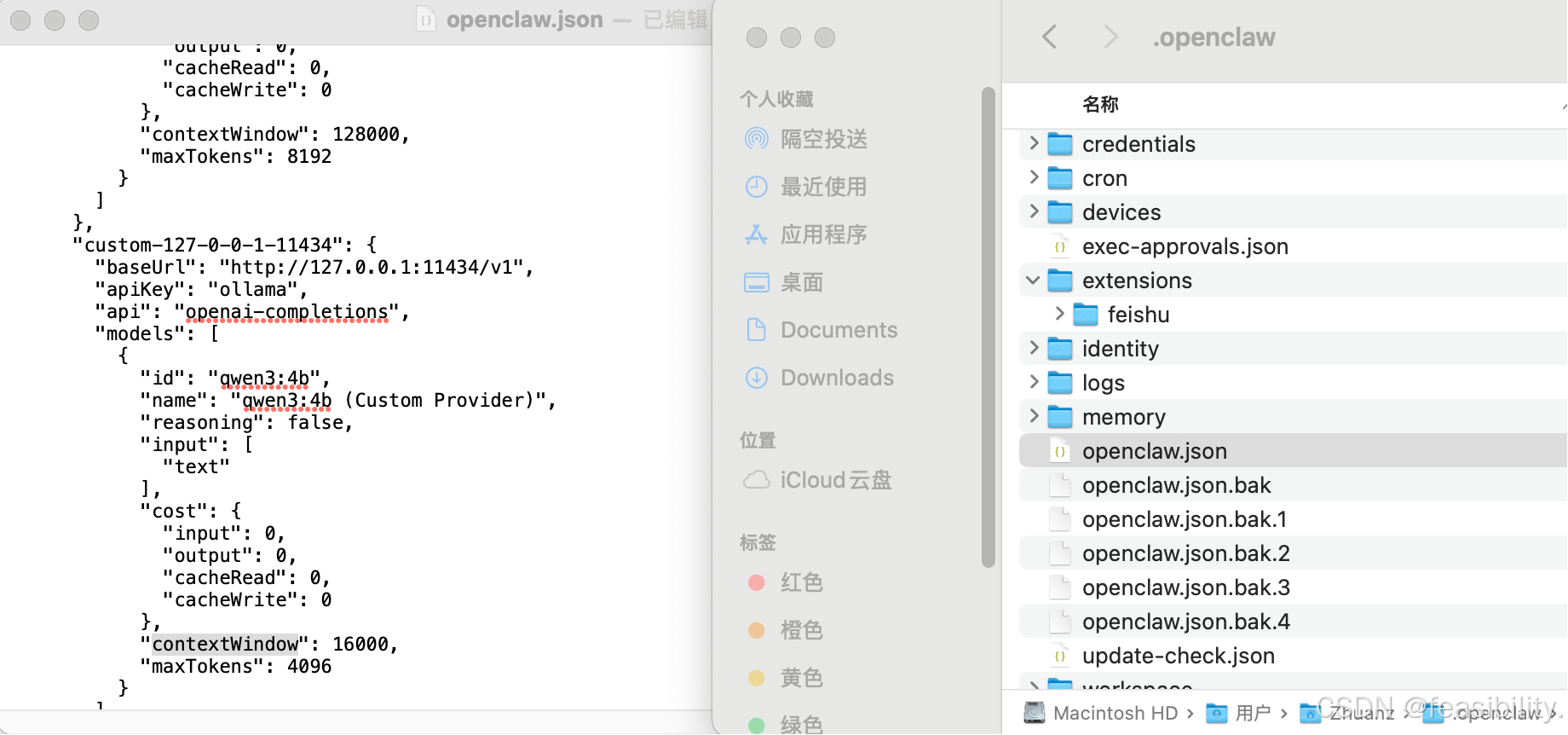Click the "reasoning": false line
1568x735 pixels.
(246, 422)
